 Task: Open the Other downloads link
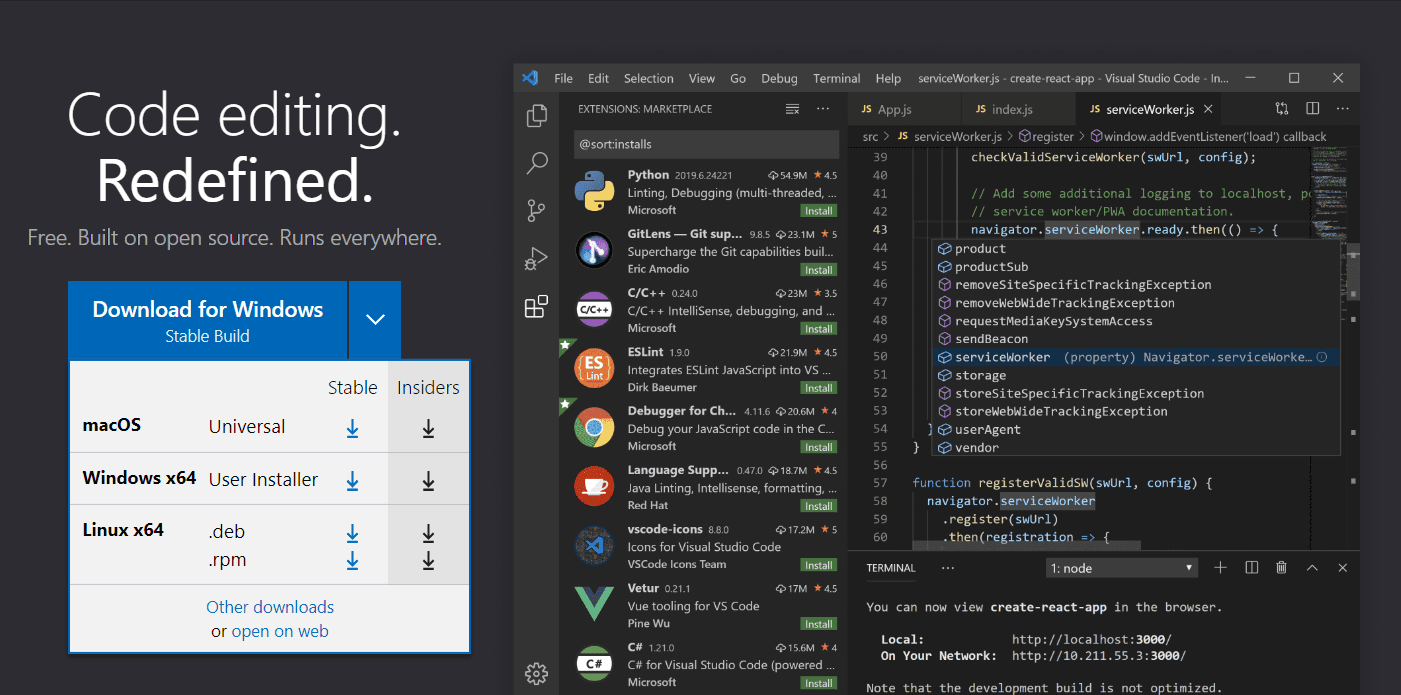pos(270,607)
